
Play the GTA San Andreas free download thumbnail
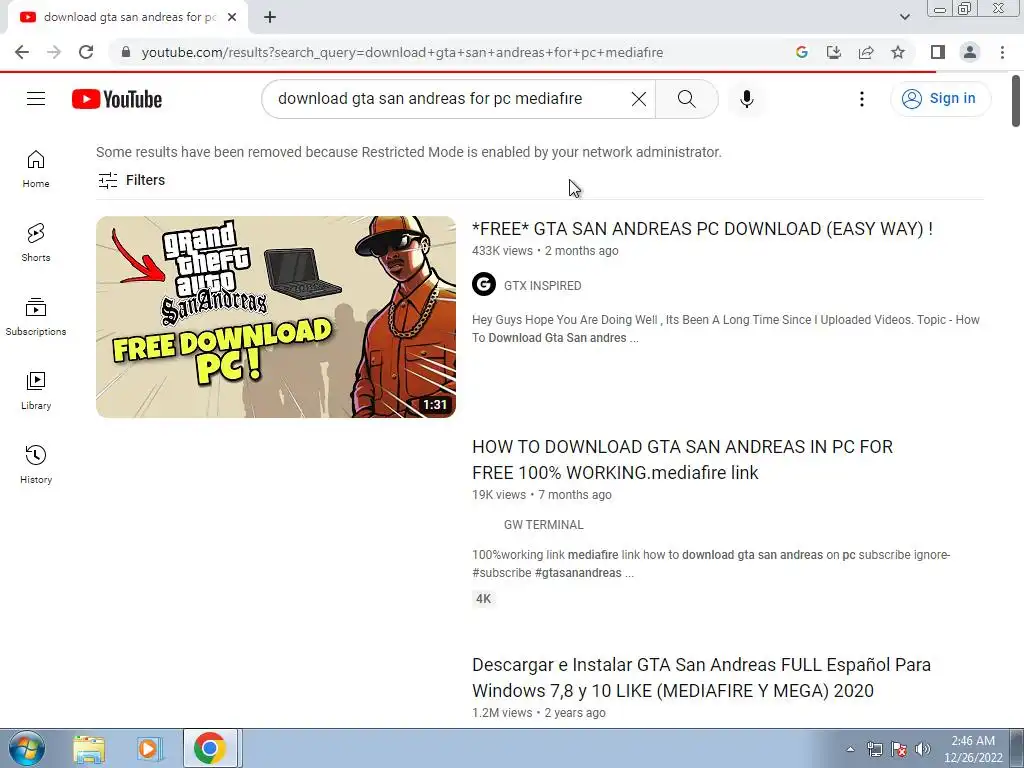(x=276, y=317)
